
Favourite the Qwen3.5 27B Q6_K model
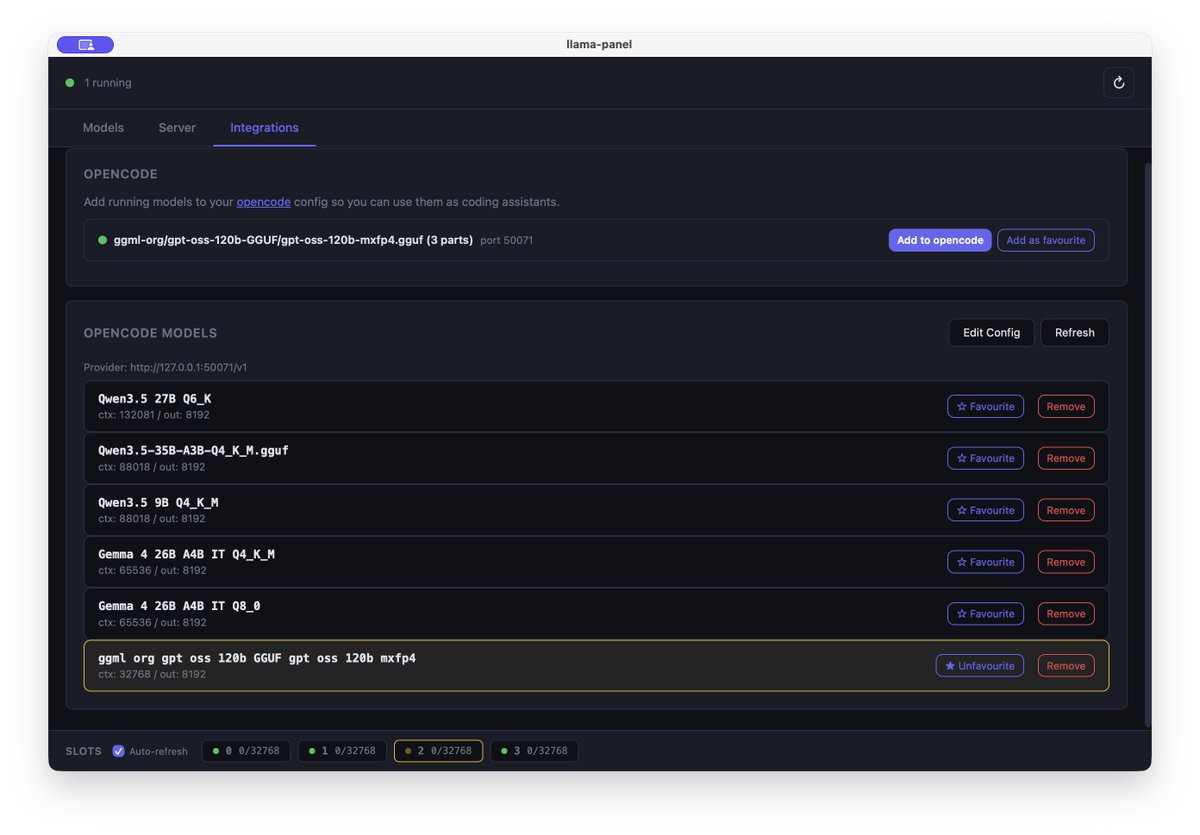point(986,406)
